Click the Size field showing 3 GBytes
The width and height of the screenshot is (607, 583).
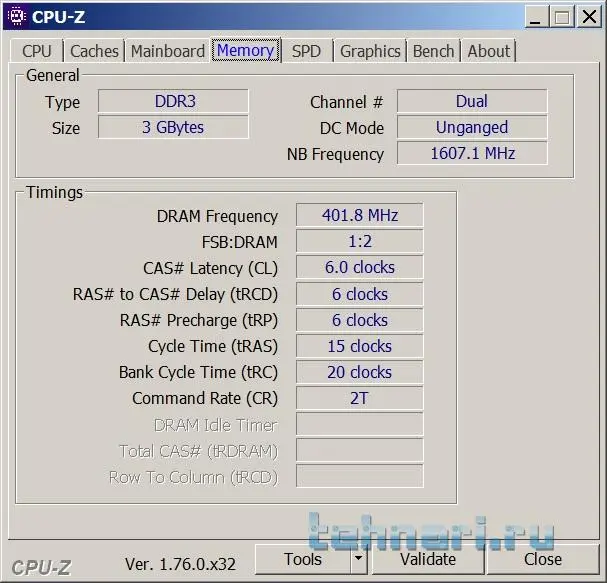pyautogui.click(x=173, y=127)
